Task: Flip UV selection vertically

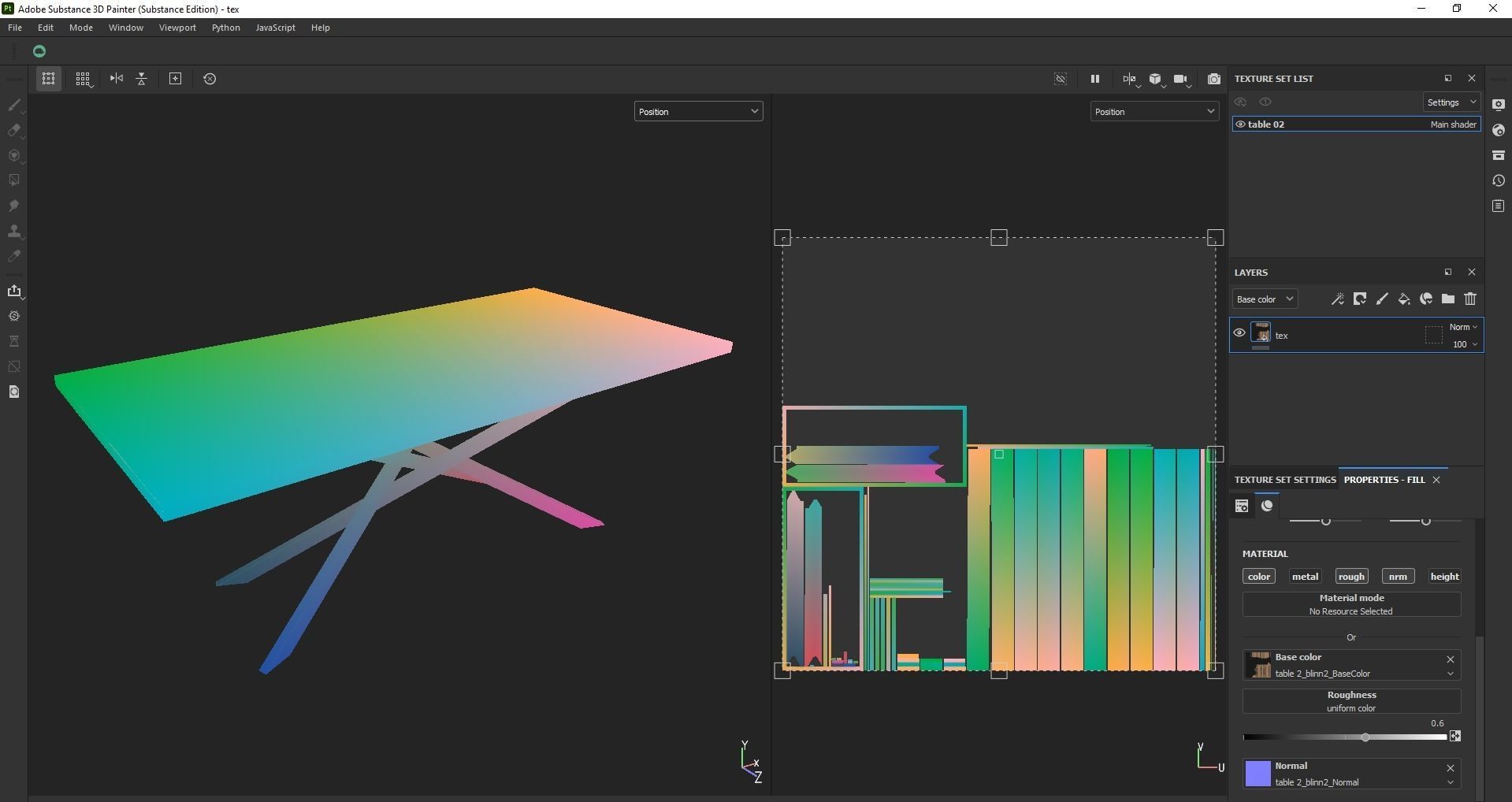Action: click(x=142, y=79)
